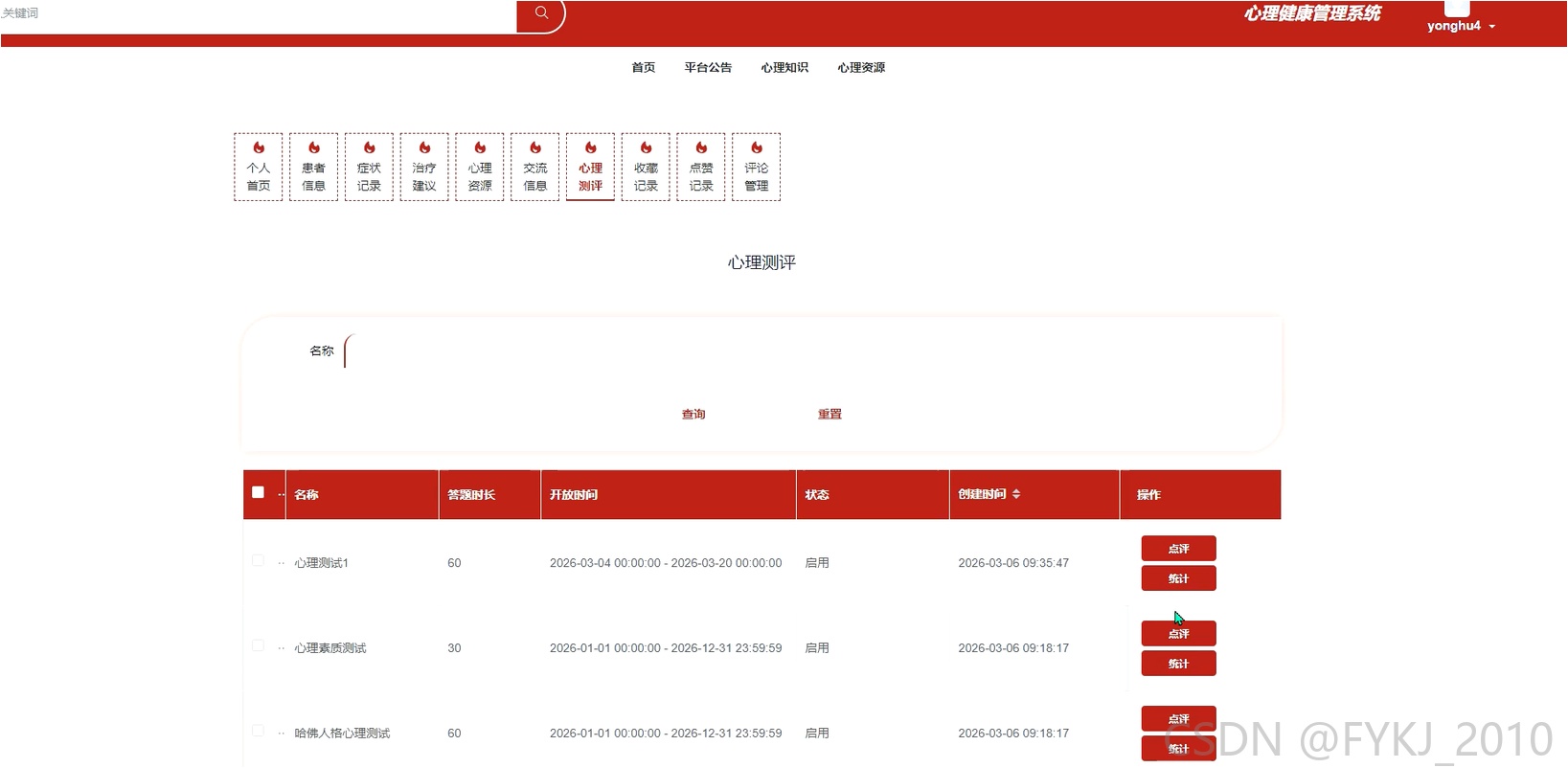The height and width of the screenshot is (768, 1568).
Task: Click 点评 for the 心理素质测试 row
Action: point(1178,634)
